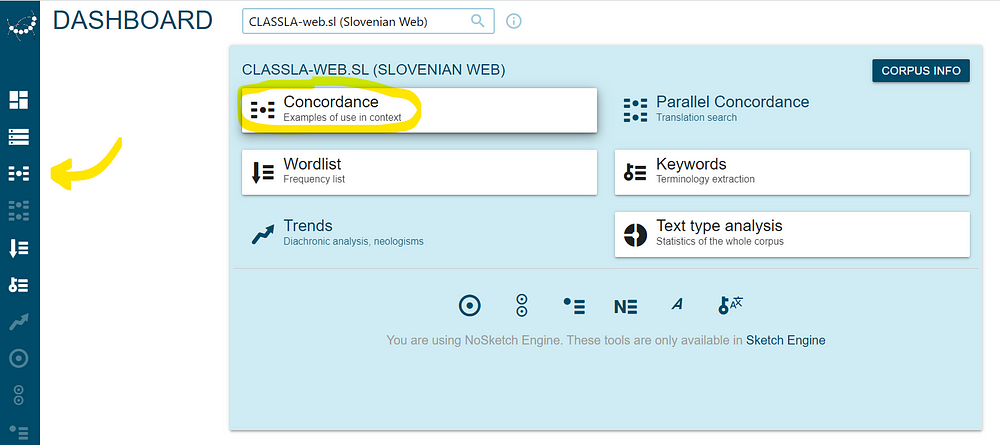Open Concordance from the sidebar

click(x=18, y=173)
